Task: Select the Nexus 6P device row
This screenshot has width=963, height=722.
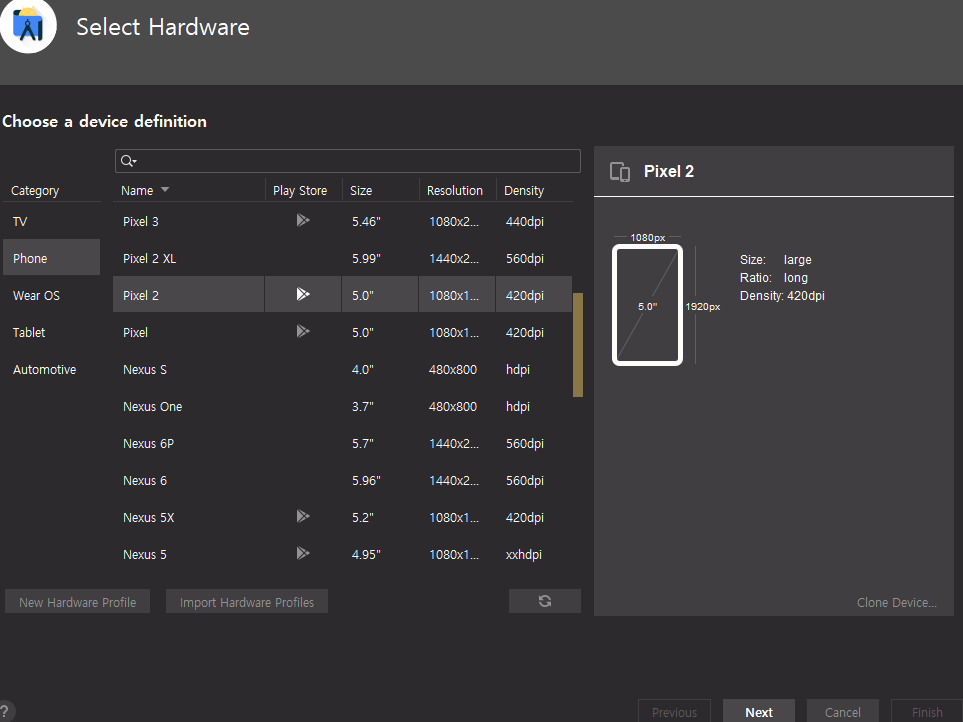Action: pos(343,443)
